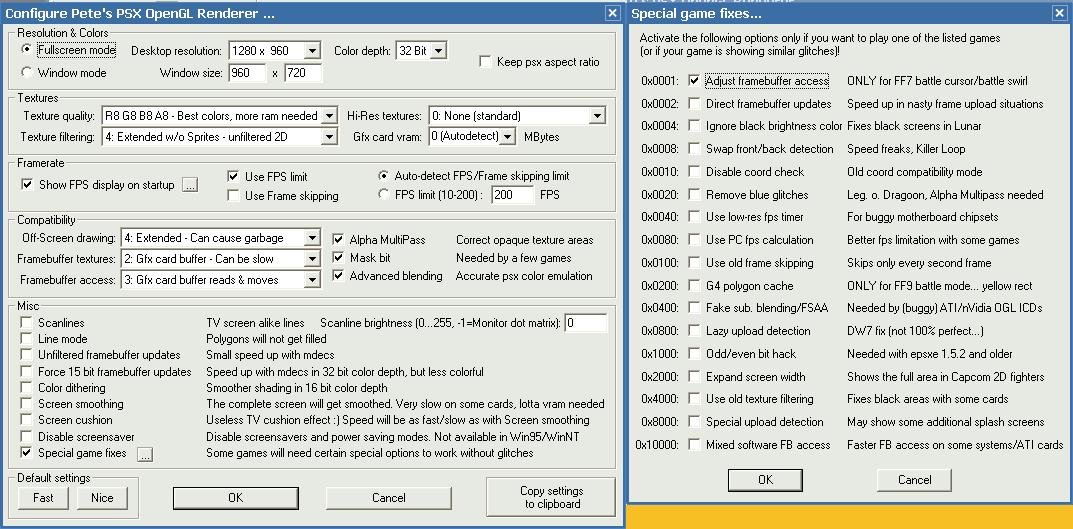Enable Force 15 bit framebuffer updates
1073x529 pixels.
[27, 372]
